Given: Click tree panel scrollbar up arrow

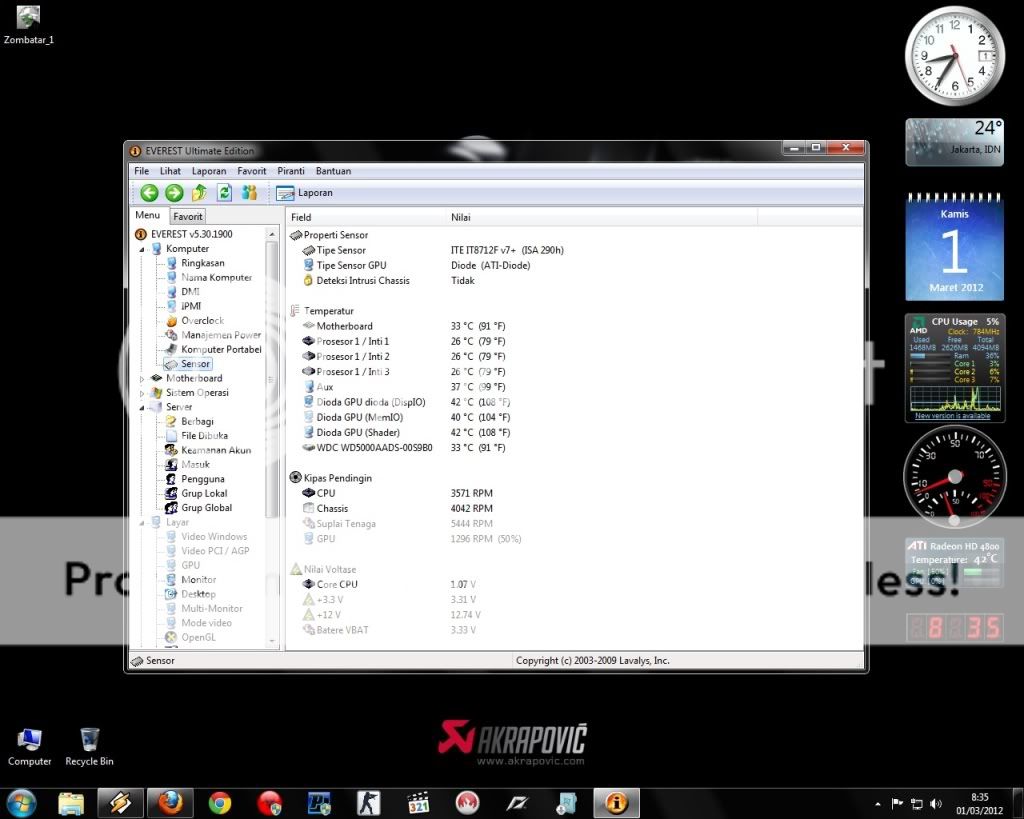Looking at the screenshot, I should 272,234.
